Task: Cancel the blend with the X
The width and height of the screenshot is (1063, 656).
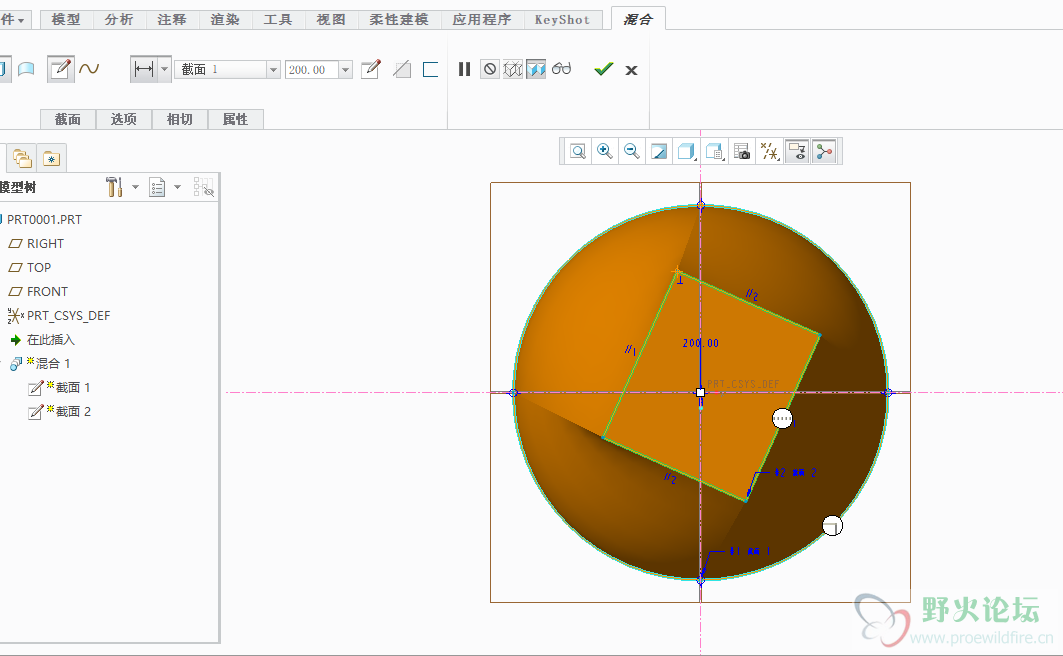Action: (631, 70)
